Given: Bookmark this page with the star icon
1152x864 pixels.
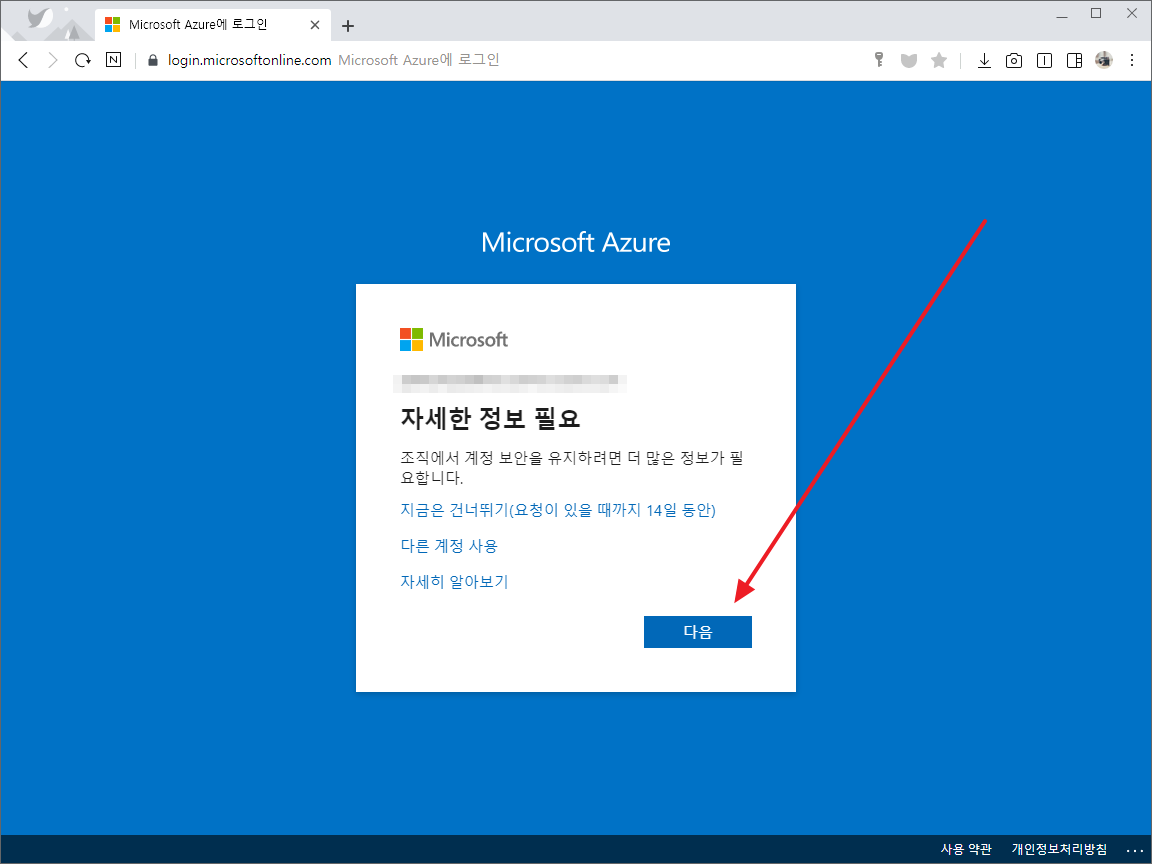Looking at the screenshot, I should [939, 60].
